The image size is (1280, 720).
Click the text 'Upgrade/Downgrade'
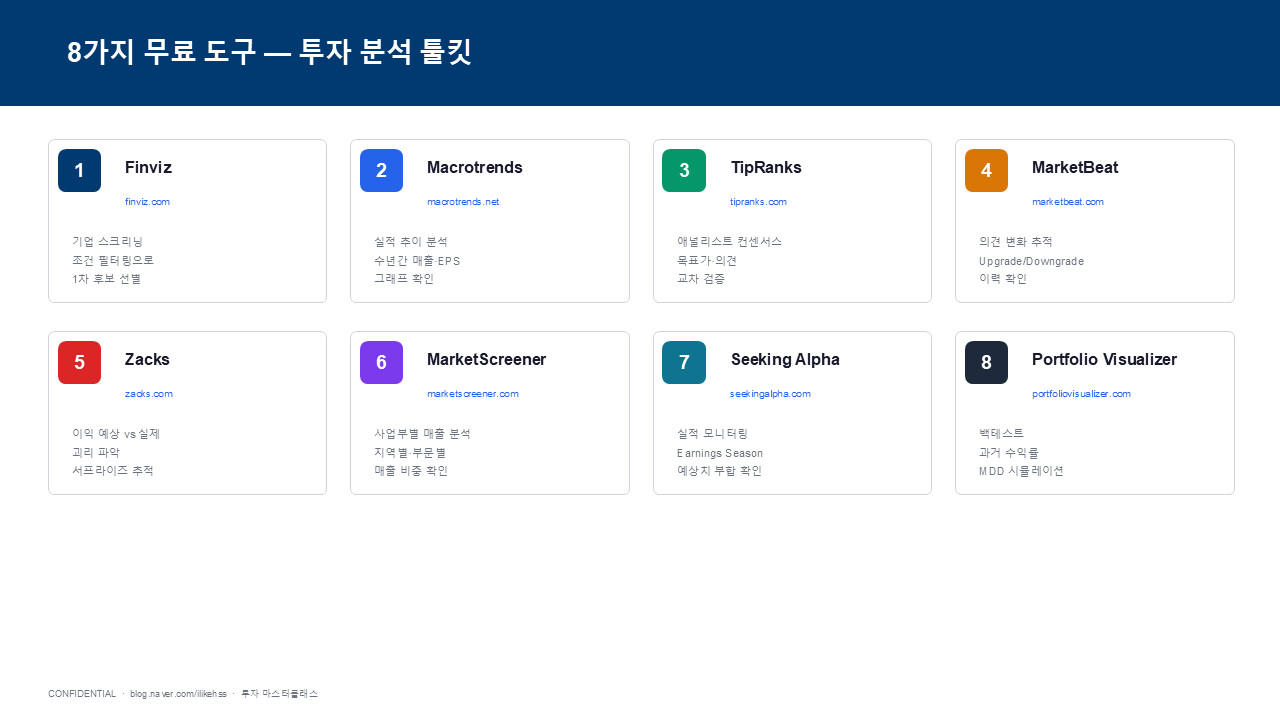1031,261
